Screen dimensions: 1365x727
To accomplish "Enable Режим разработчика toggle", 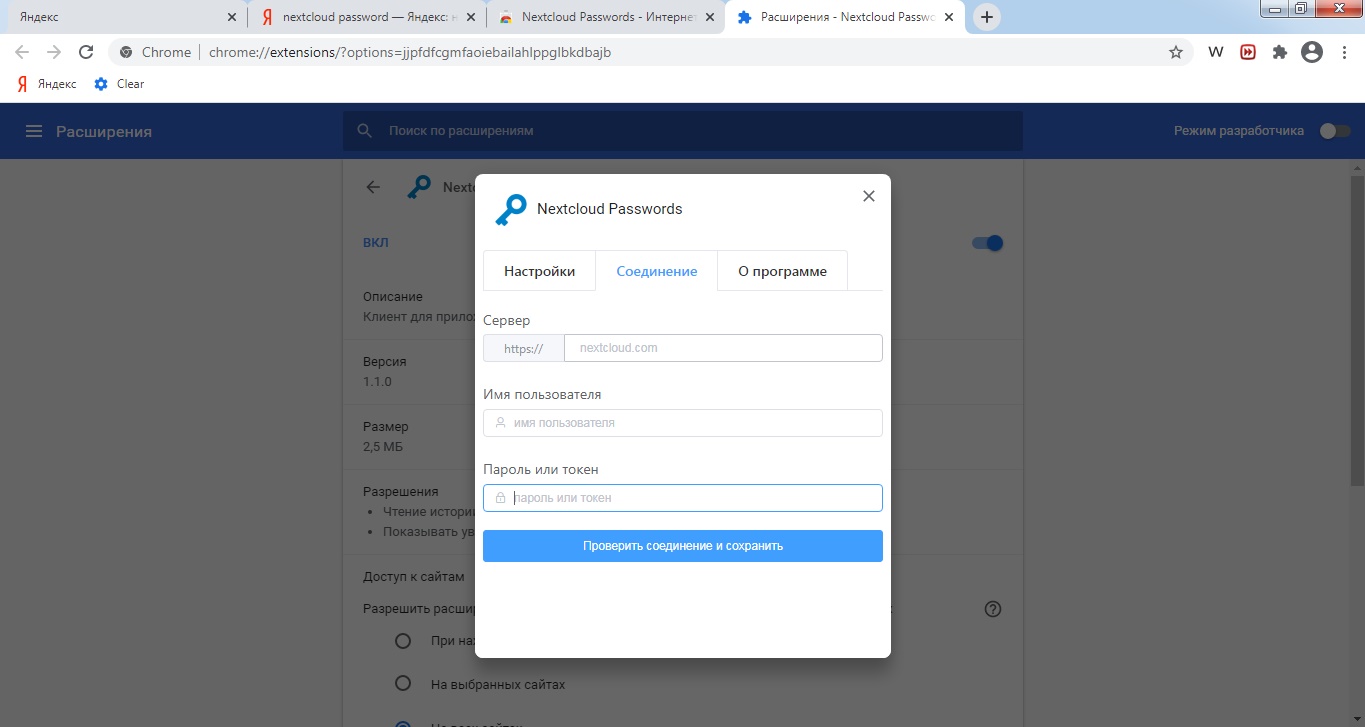I will (x=1335, y=130).
